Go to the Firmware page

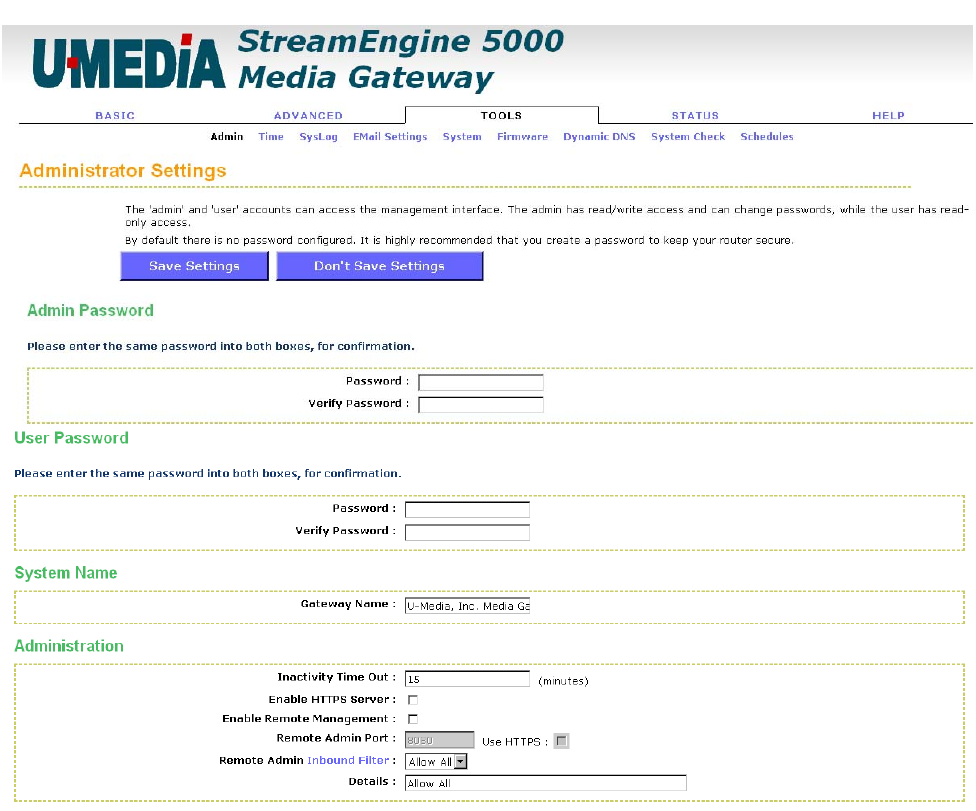[x=522, y=136]
